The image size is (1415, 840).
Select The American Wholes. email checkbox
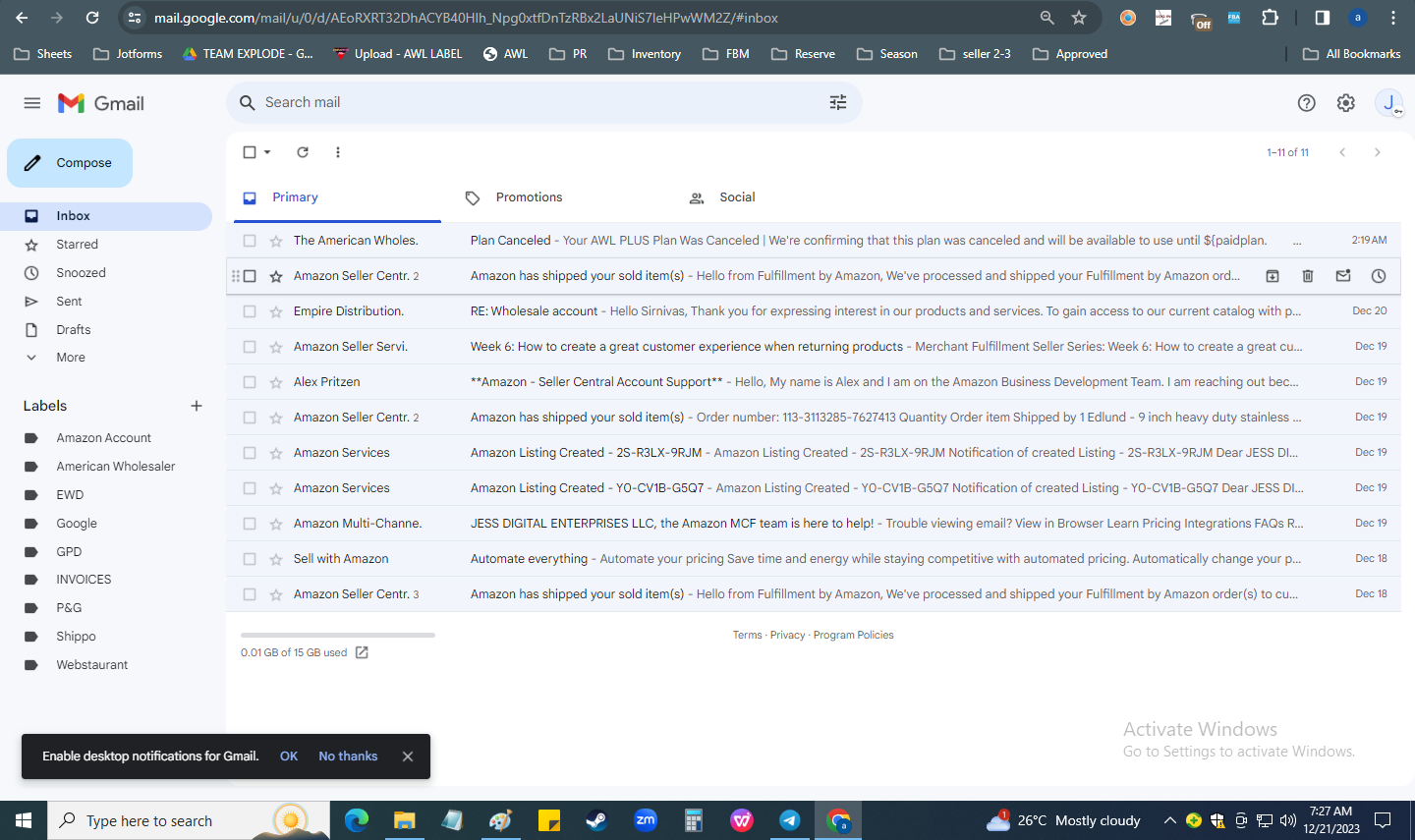coord(250,241)
